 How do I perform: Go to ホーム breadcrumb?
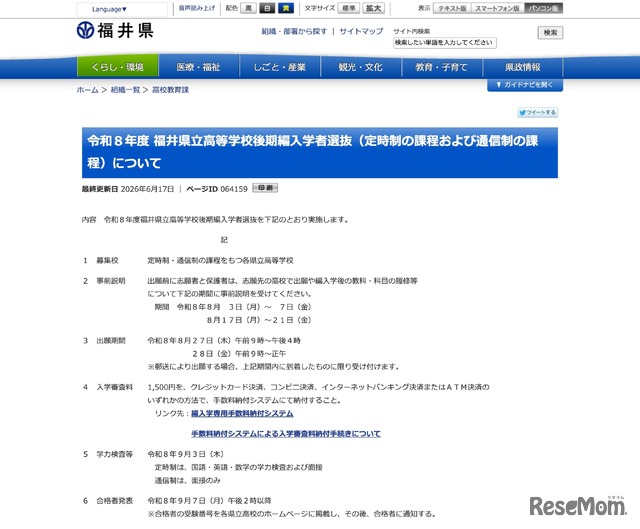pyautogui.click(x=87, y=90)
